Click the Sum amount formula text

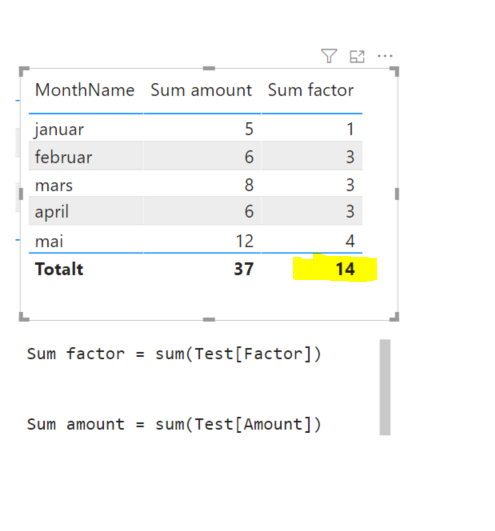[x=174, y=424]
